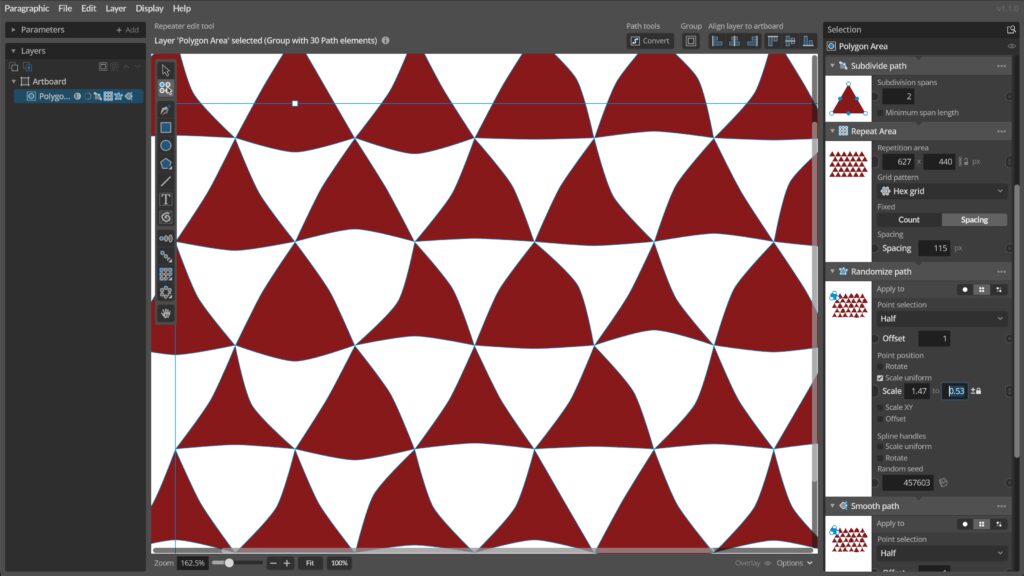Adjust the zoom slider handle

coord(229,563)
